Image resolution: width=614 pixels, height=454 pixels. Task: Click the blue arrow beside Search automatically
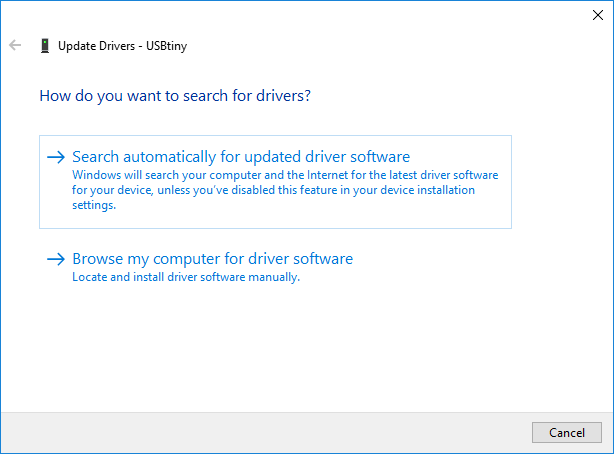56,157
